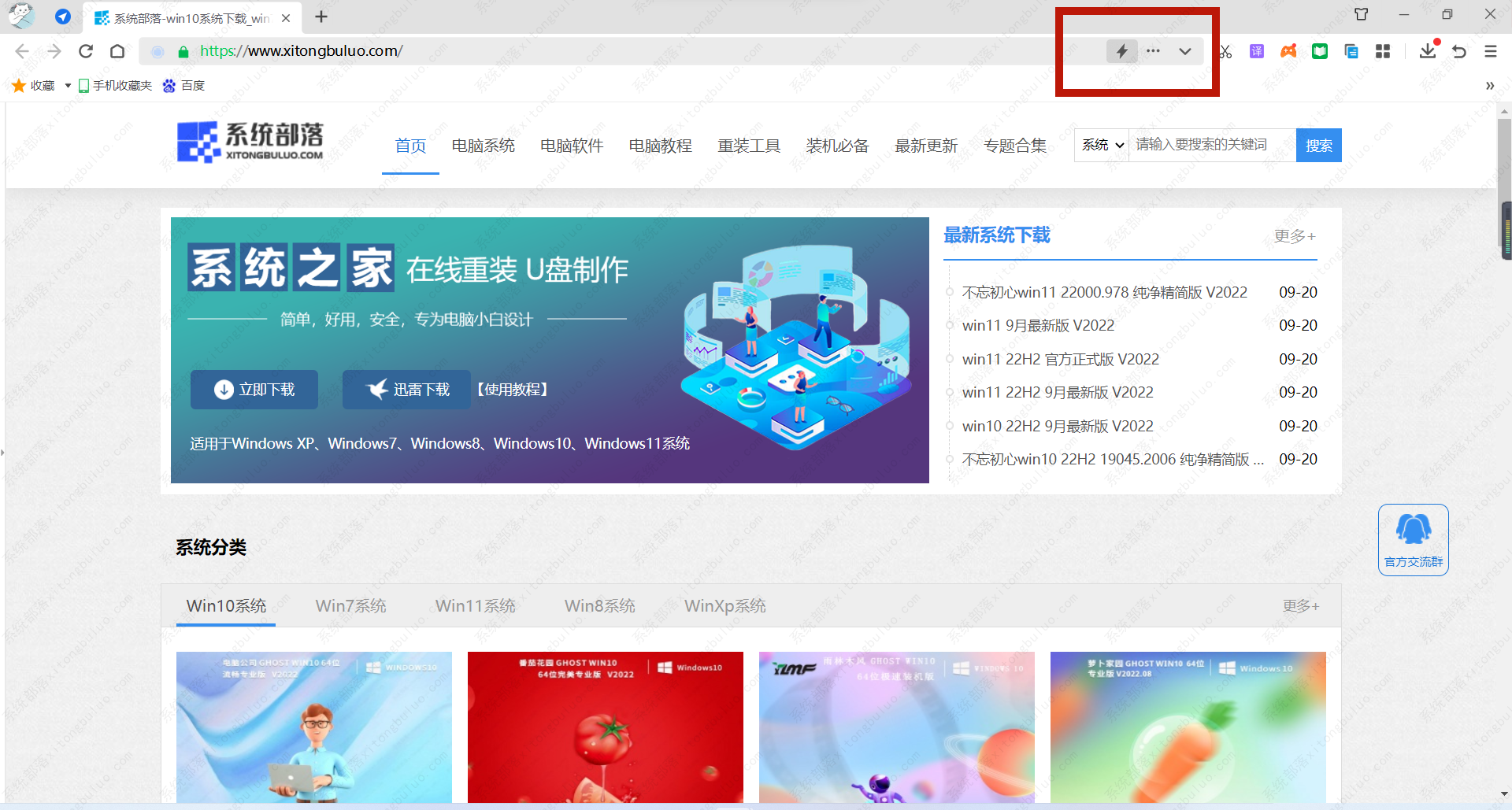Select the Win11系统 category tab
This screenshot has width=1512, height=810.
point(475,605)
